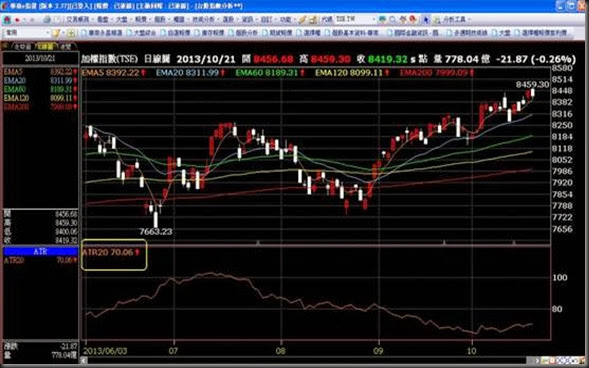Click the blank page icon beside the printer
The width and height of the screenshot is (589, 368).
[x=57, y=20]
